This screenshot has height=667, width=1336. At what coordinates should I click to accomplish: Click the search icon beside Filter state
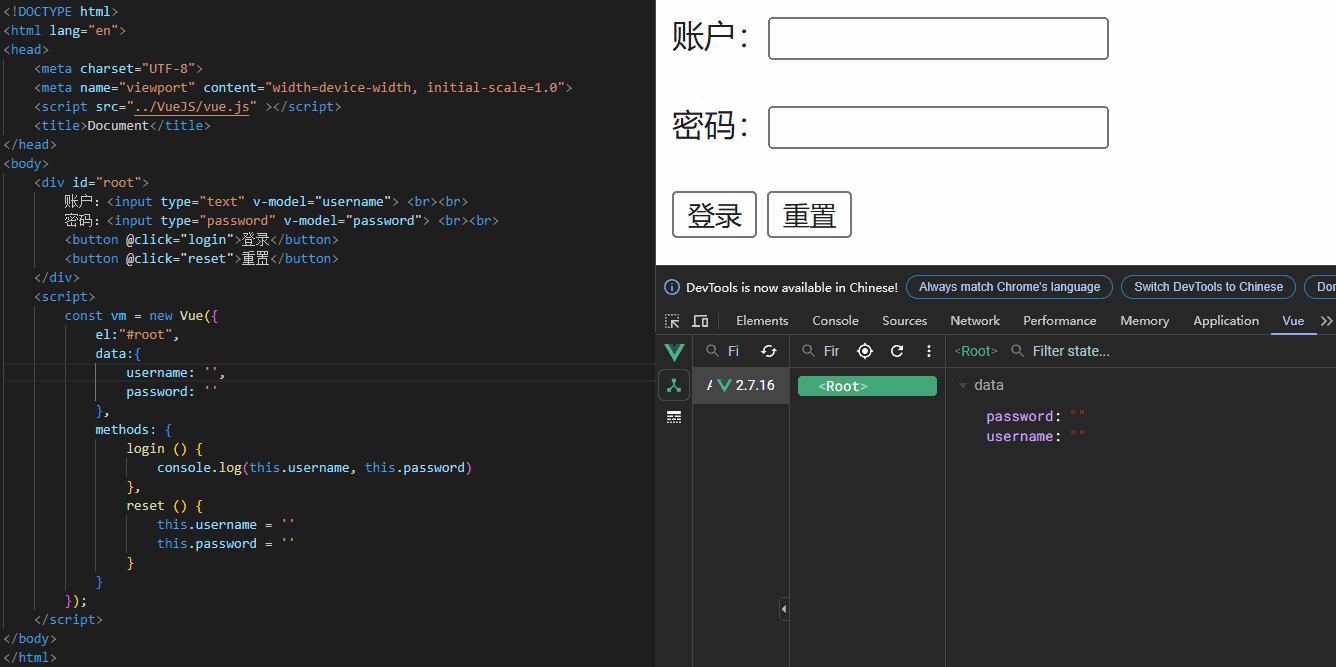1017,351
